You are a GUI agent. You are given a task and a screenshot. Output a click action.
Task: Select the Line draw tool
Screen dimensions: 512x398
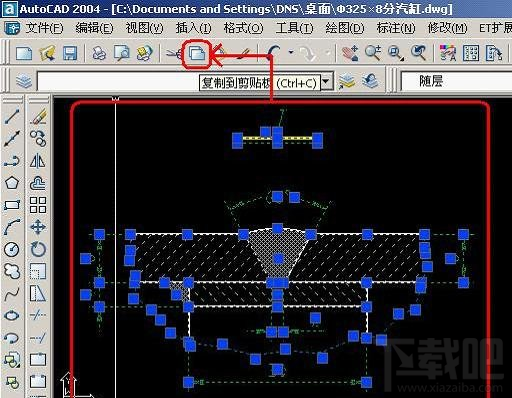(x=12, y=116)
